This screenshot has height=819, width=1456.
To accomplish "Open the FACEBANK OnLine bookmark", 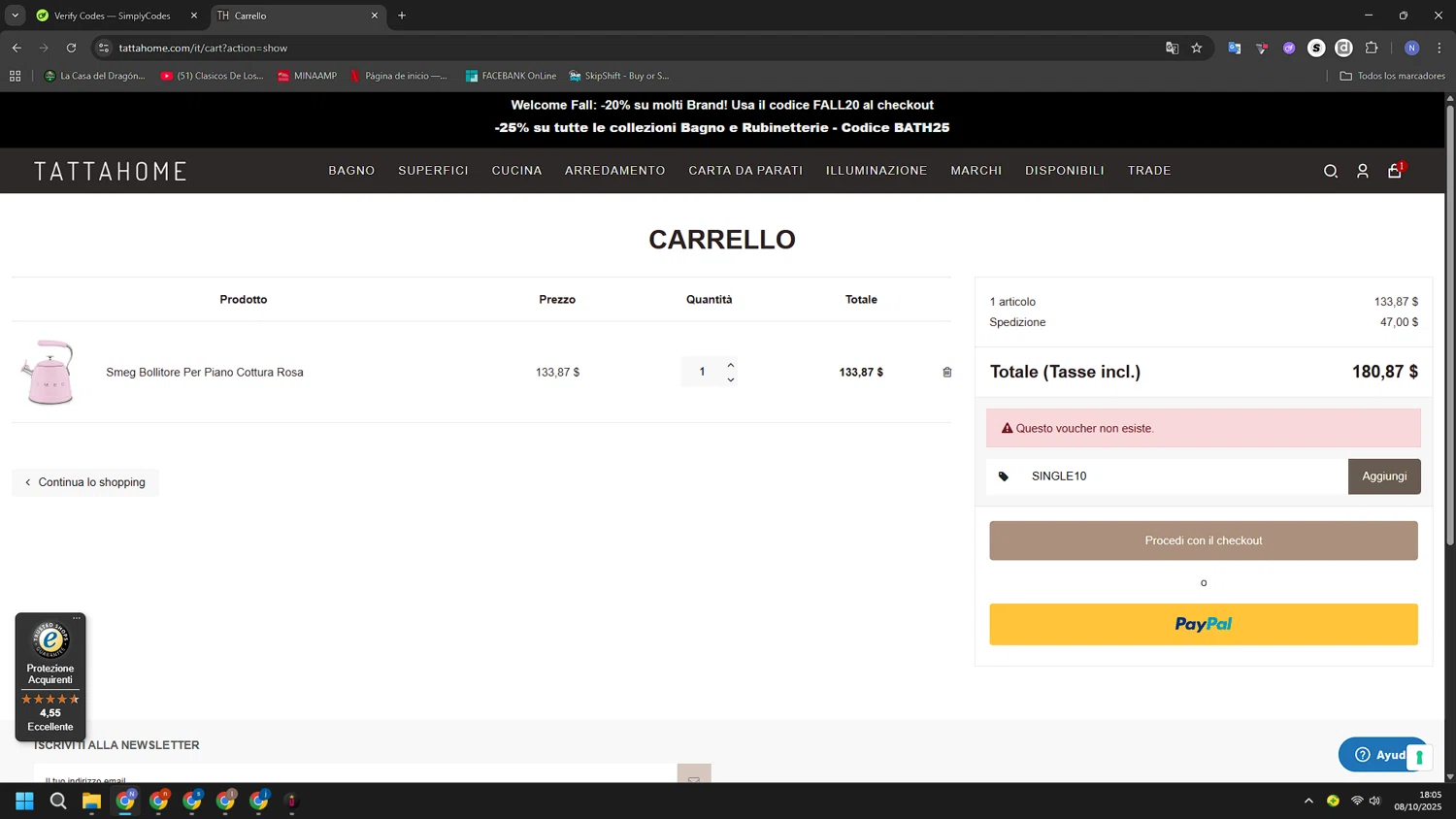I will (511, 76).
